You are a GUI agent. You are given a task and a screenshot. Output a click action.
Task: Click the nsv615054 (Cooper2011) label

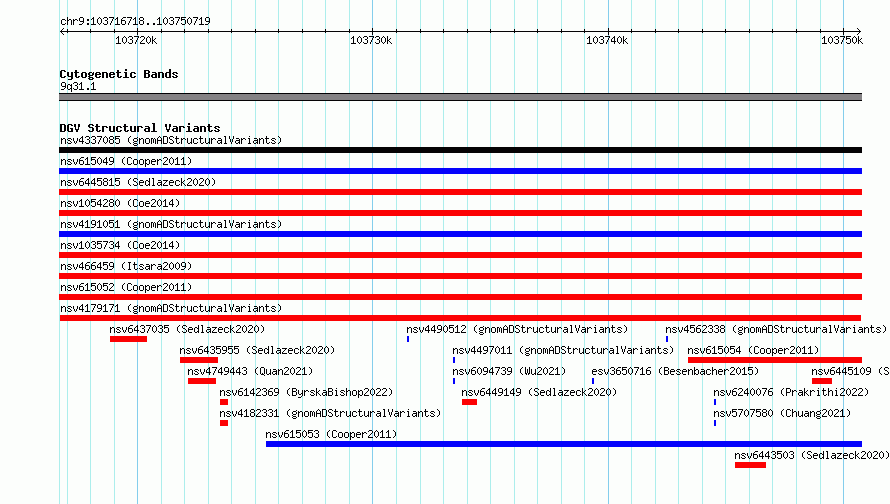[753, 350]
